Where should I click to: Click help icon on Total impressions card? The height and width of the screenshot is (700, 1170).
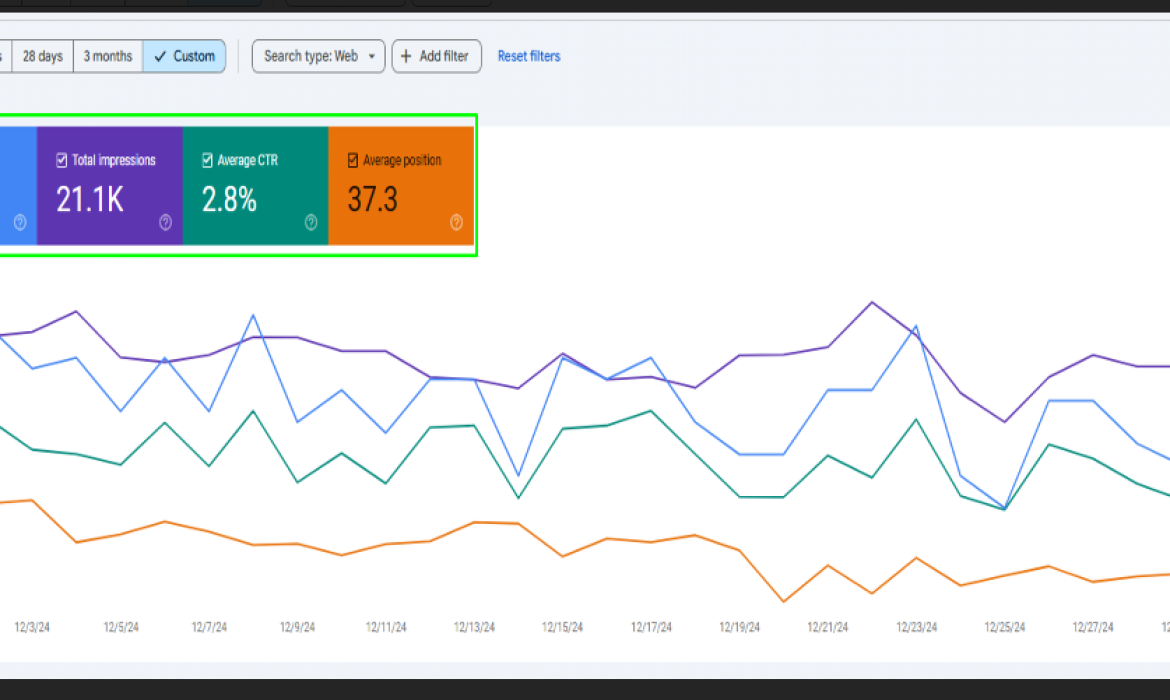point(166,222)
